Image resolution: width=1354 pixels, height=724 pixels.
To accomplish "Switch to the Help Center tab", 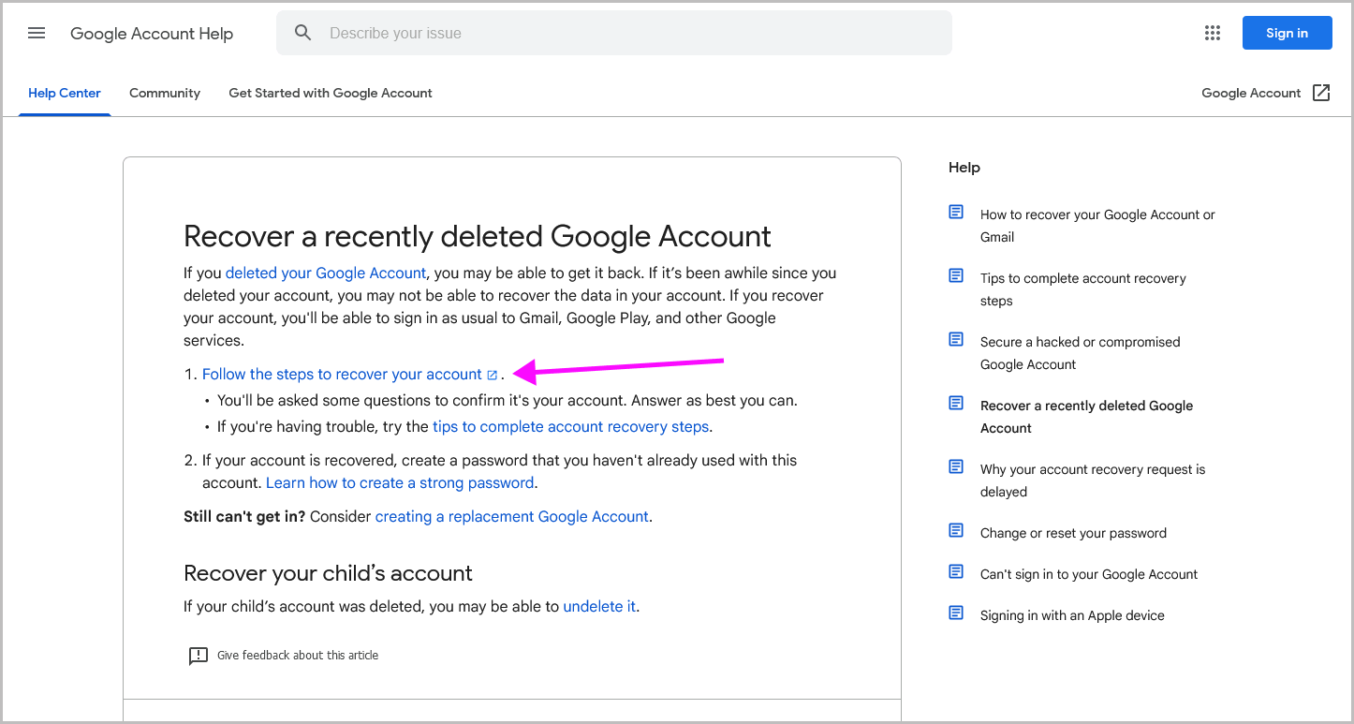I will tap(64, 93).
